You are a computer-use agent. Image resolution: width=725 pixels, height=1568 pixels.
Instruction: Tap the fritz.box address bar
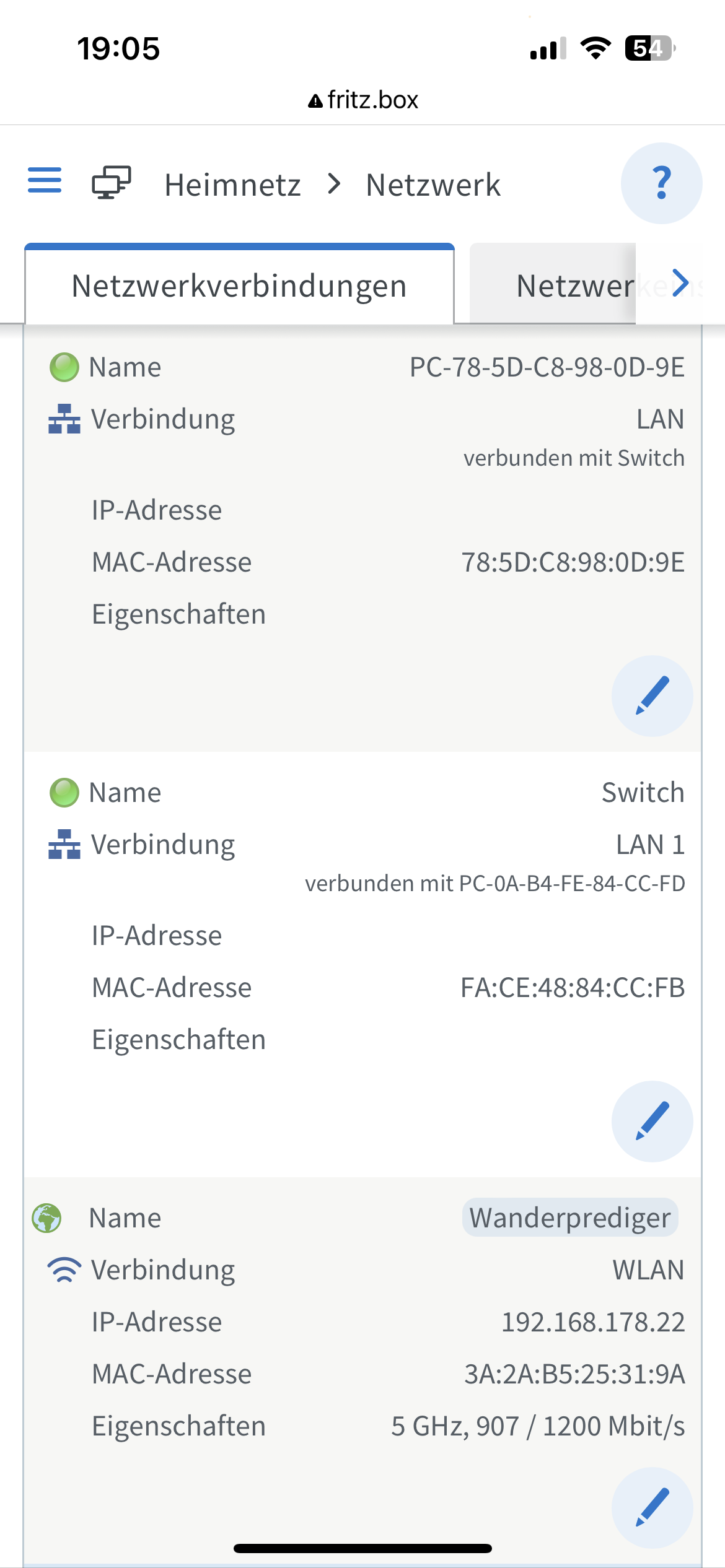coord(363,100)
